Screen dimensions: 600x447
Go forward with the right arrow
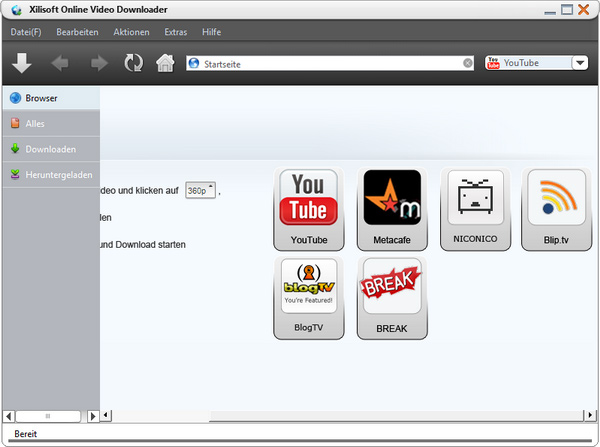tap(99, 63)
